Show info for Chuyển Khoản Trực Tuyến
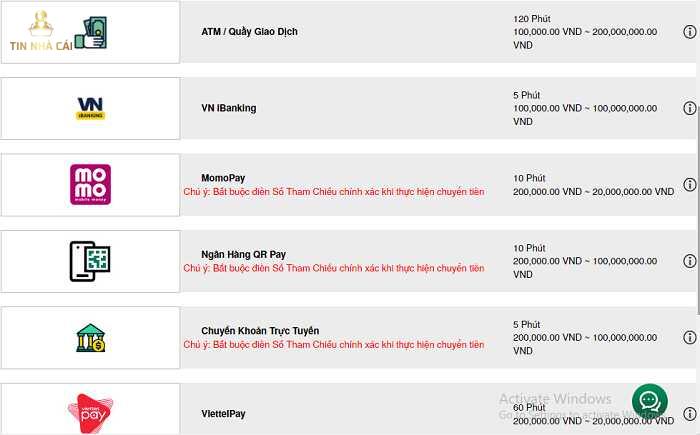The width and height of the screenshot is (700, 435). 689,338
